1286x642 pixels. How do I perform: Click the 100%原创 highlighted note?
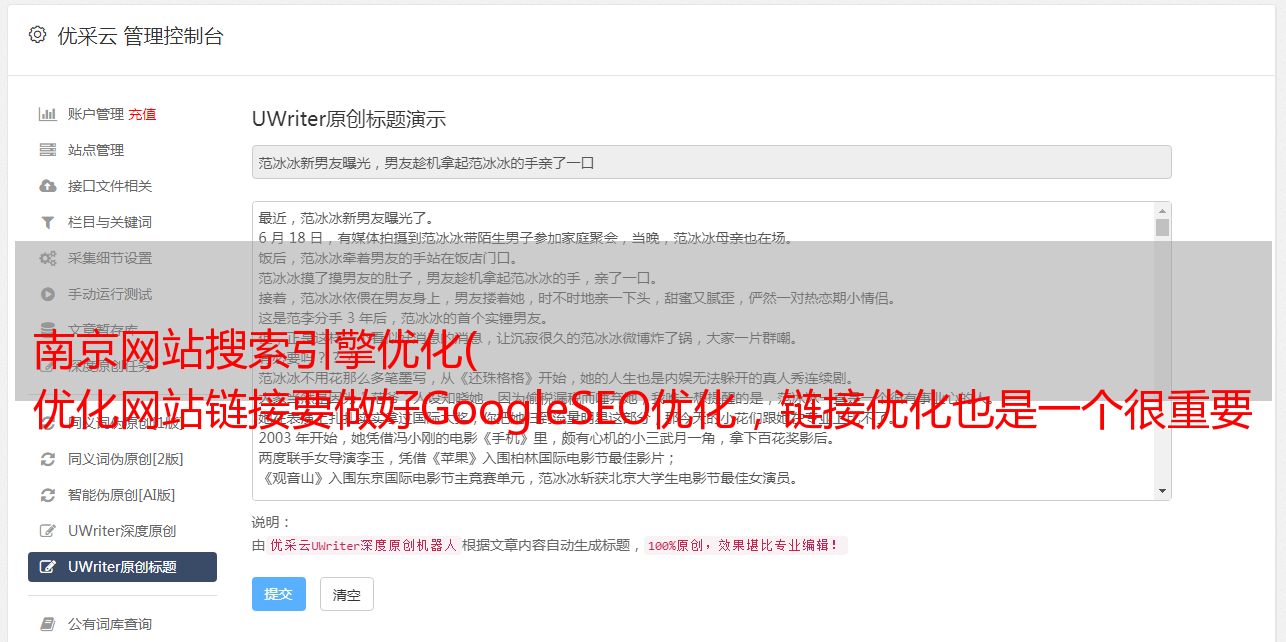(745, 546)
